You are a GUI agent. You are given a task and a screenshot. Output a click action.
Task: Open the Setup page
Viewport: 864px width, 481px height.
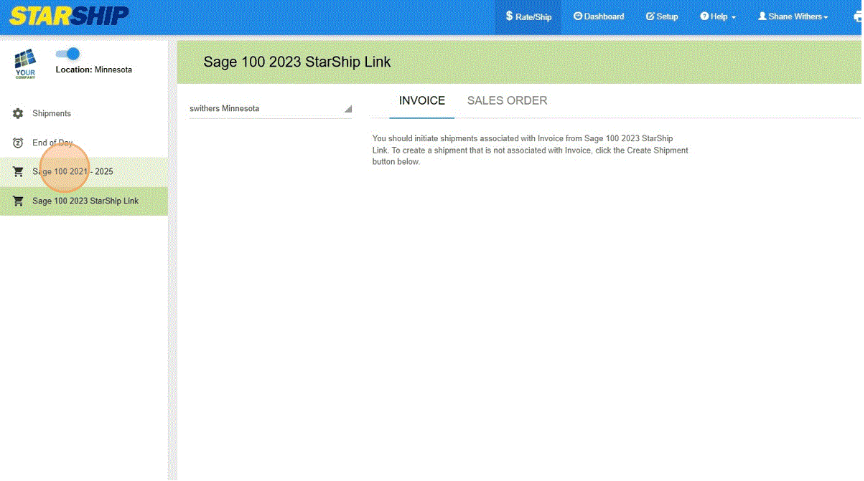pos(662,17)
